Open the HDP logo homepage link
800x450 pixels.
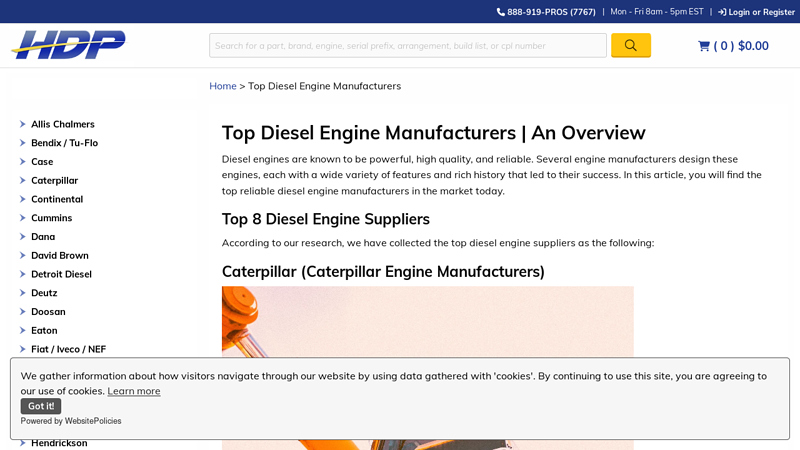(x=68, y=44)
